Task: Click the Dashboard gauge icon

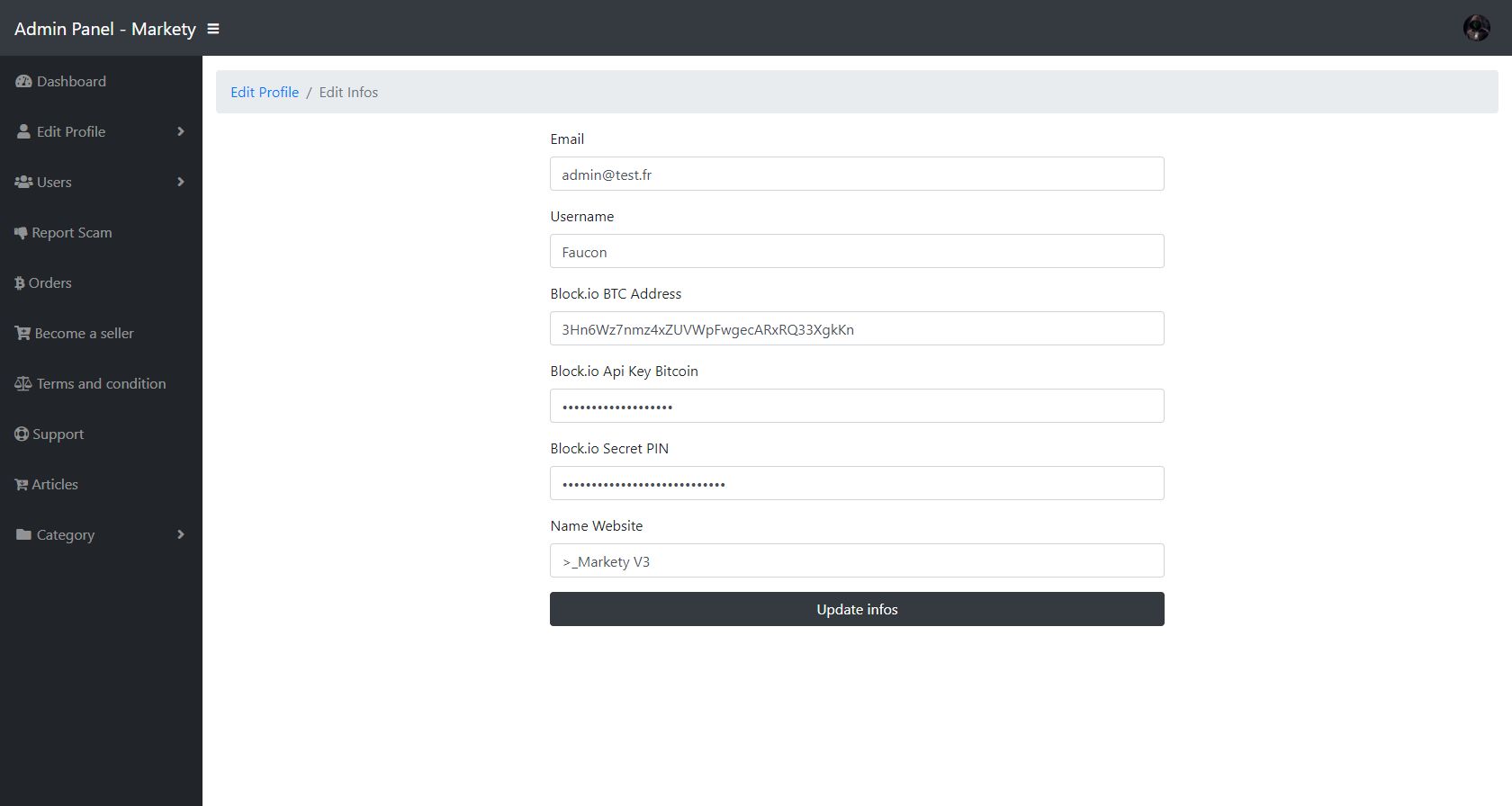Action: point(23,81)
